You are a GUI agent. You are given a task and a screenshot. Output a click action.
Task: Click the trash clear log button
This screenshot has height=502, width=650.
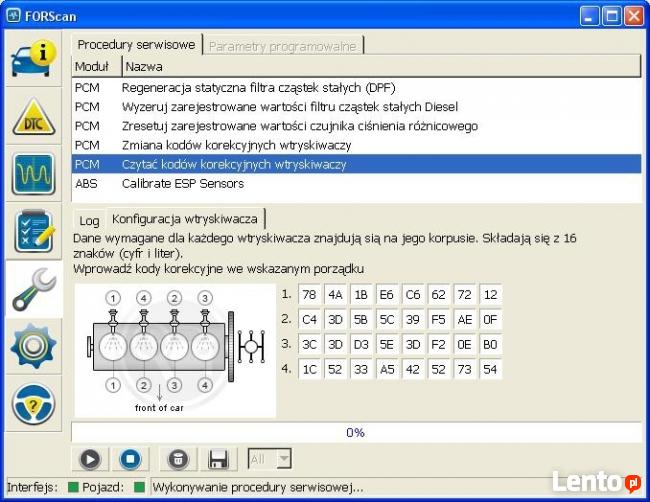tap(178, 459)
